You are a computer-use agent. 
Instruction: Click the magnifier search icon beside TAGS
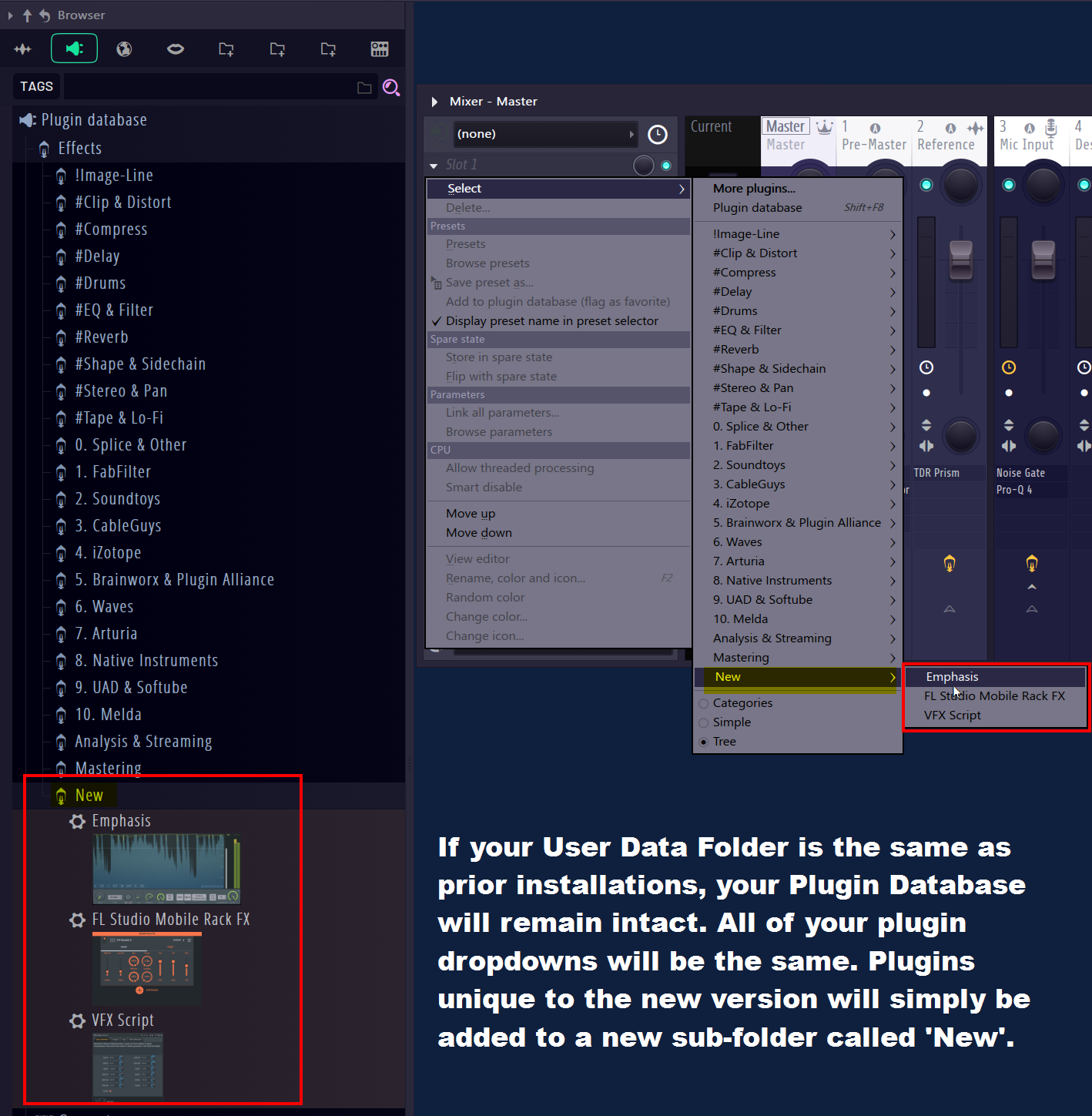point(391,87)
